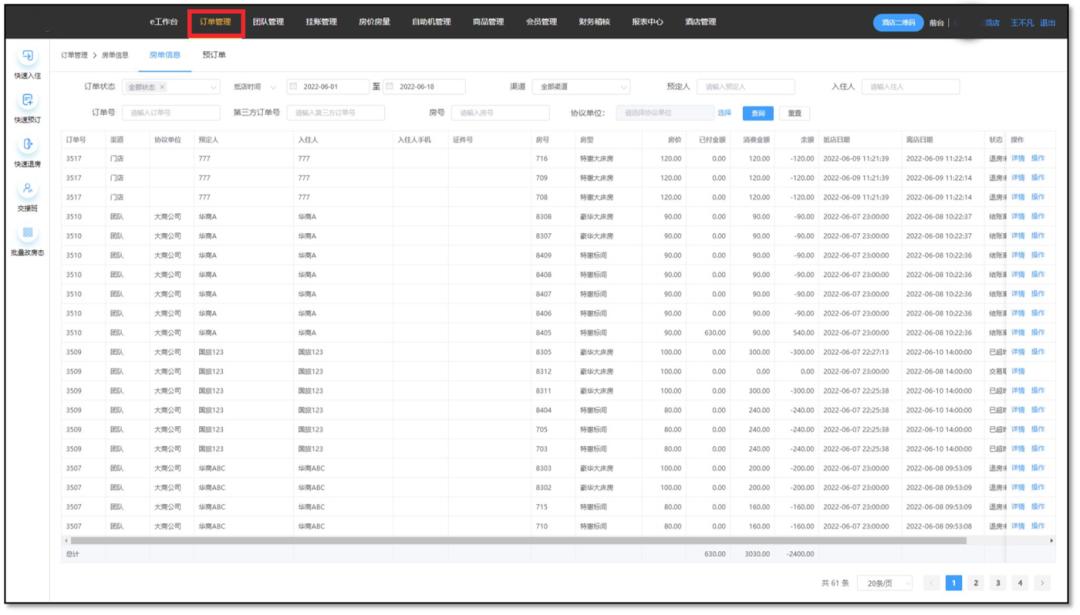Remove the 全部状态 tag with its x
Image resolution: width=1080 pixels, height=615 pixels.
pyautogui.click(x=162, y=87)
